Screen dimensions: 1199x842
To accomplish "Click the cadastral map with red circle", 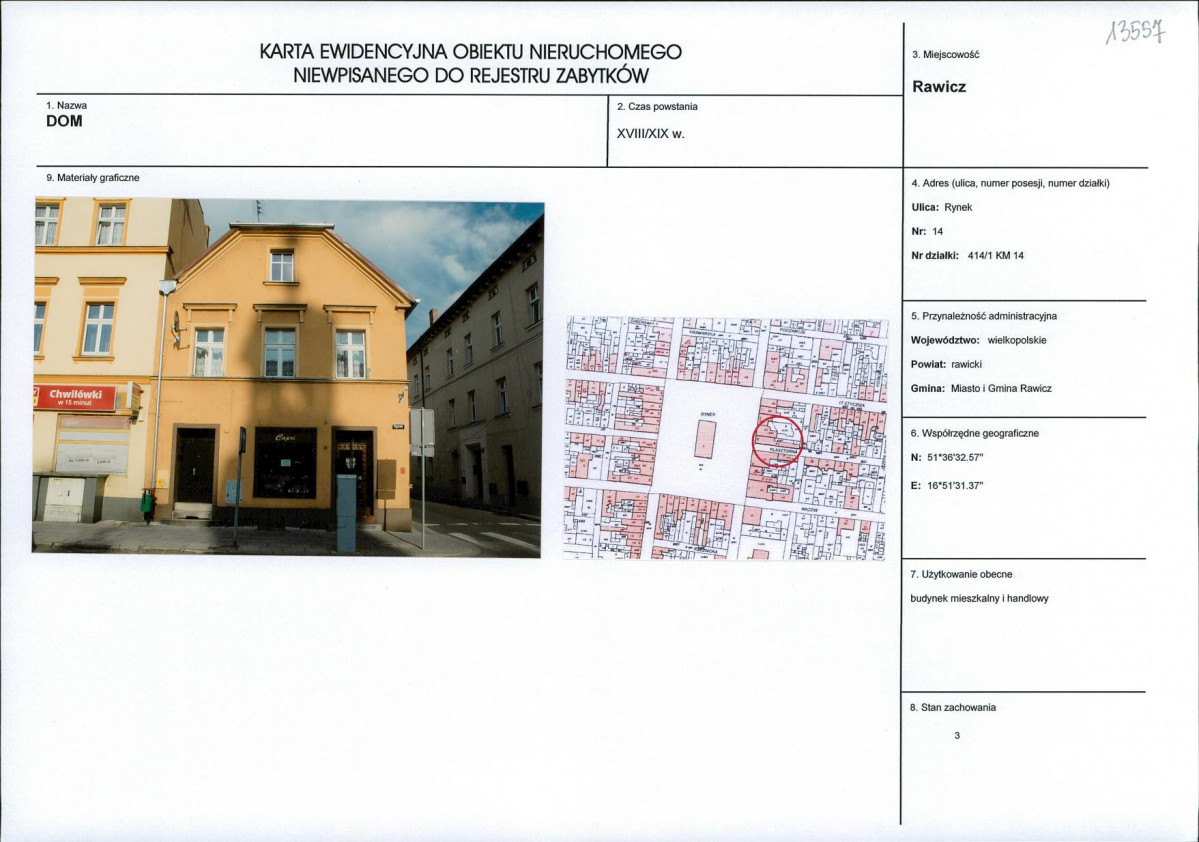I will [726, 438].
